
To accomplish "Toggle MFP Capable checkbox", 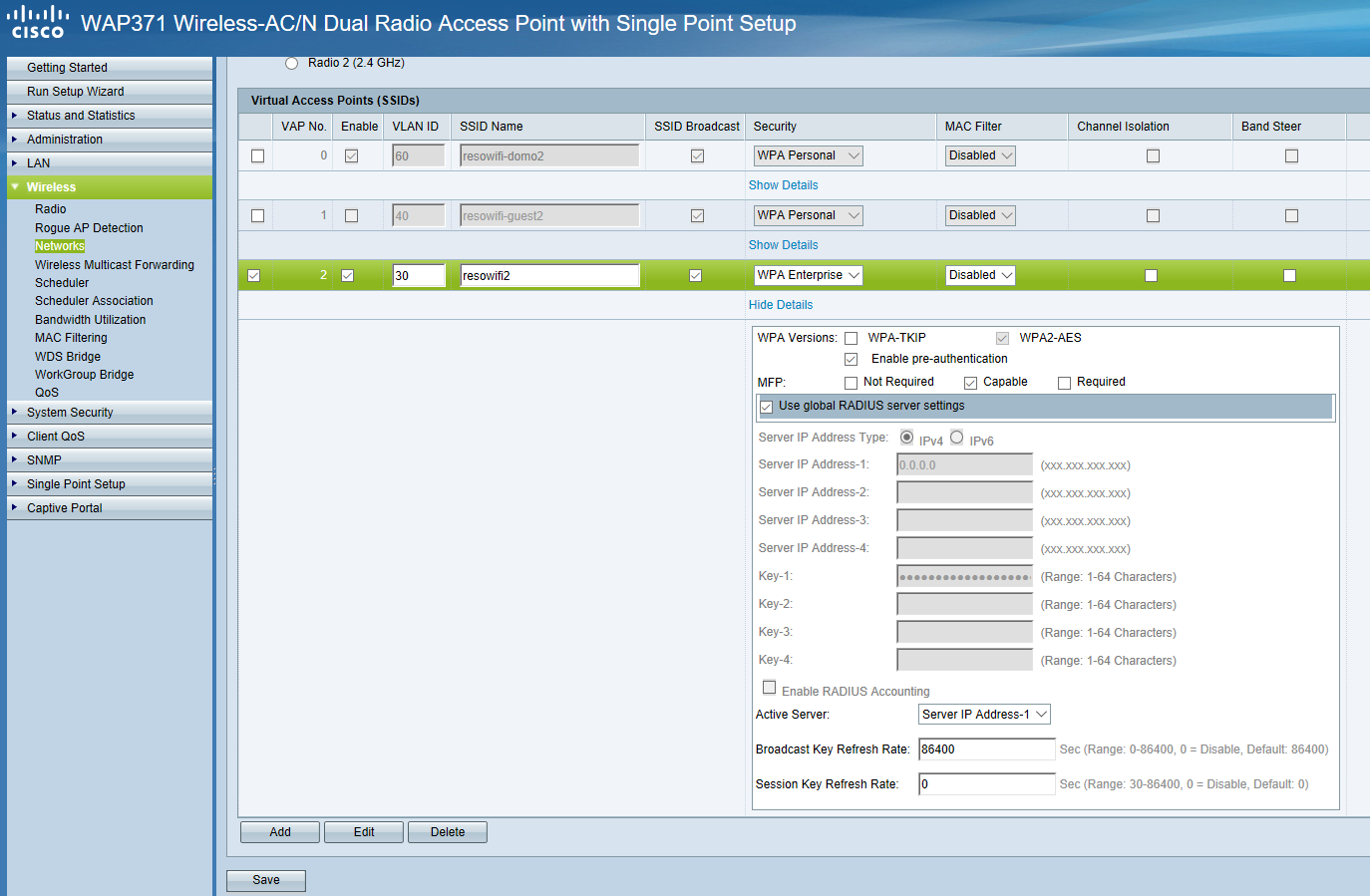I will pyautogui.click(x=971, y=383).
